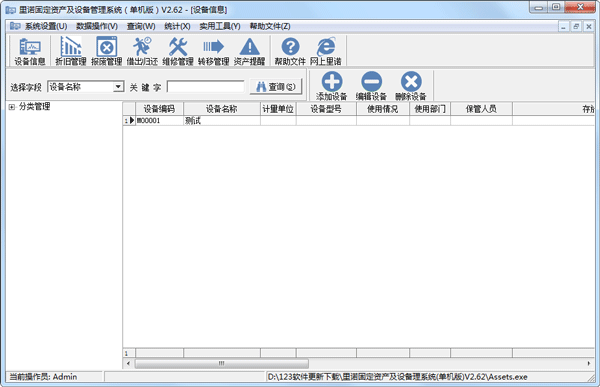
Task: Minimize the inner 设备信息 child window
Action: click(x=563, y=26)
